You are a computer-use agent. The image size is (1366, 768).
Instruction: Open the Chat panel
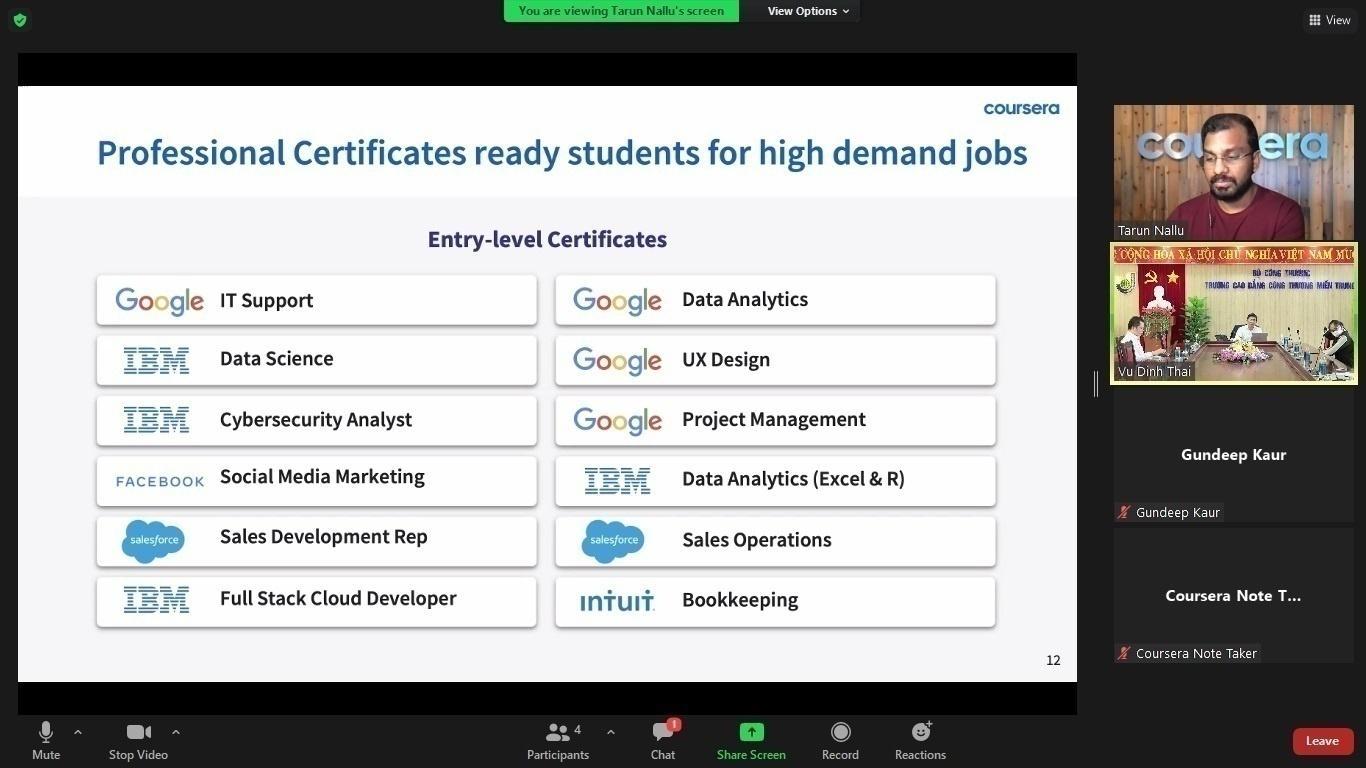[x=663, y=740]
